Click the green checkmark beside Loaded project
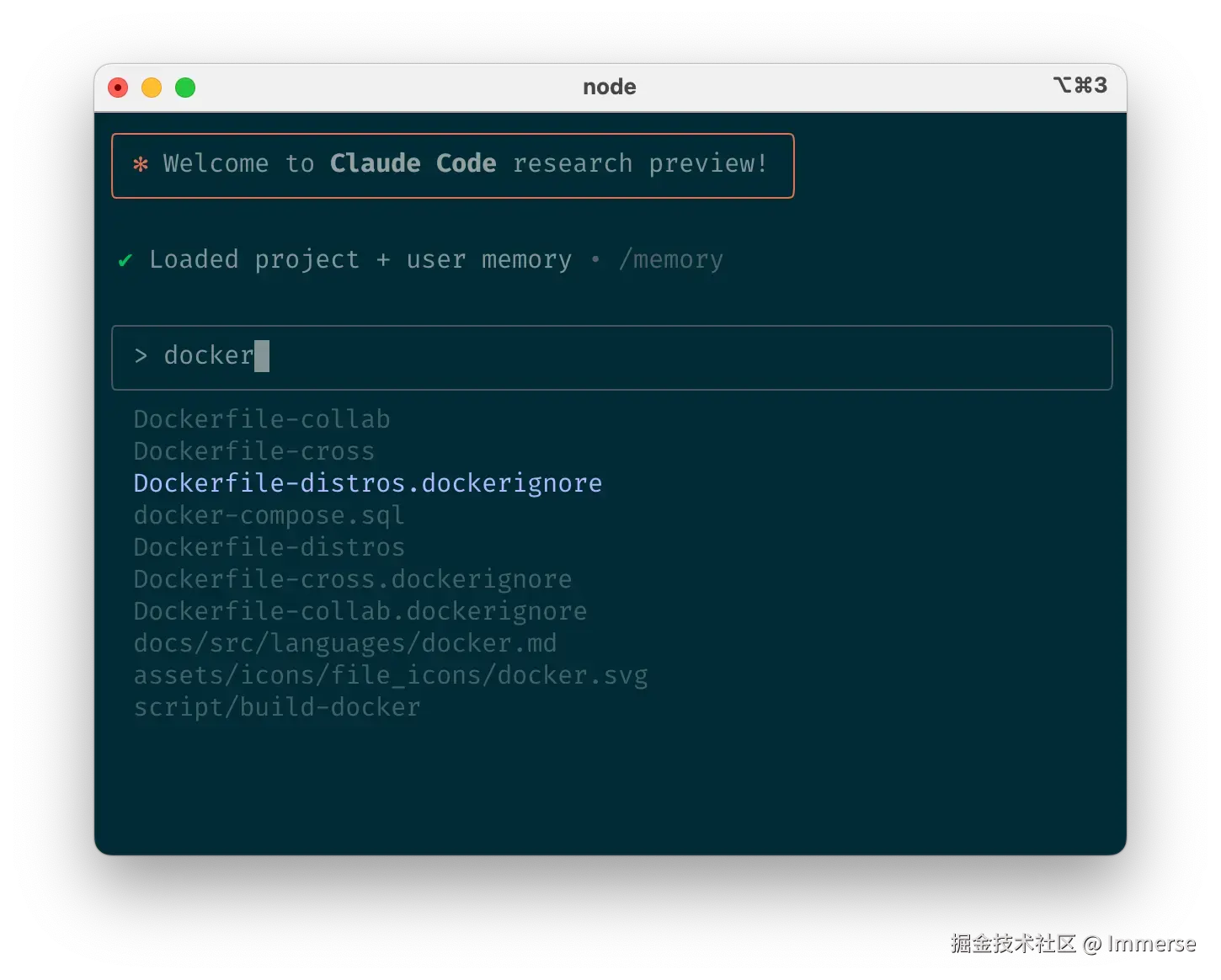The image size is (1221, 980). [125, 260]
